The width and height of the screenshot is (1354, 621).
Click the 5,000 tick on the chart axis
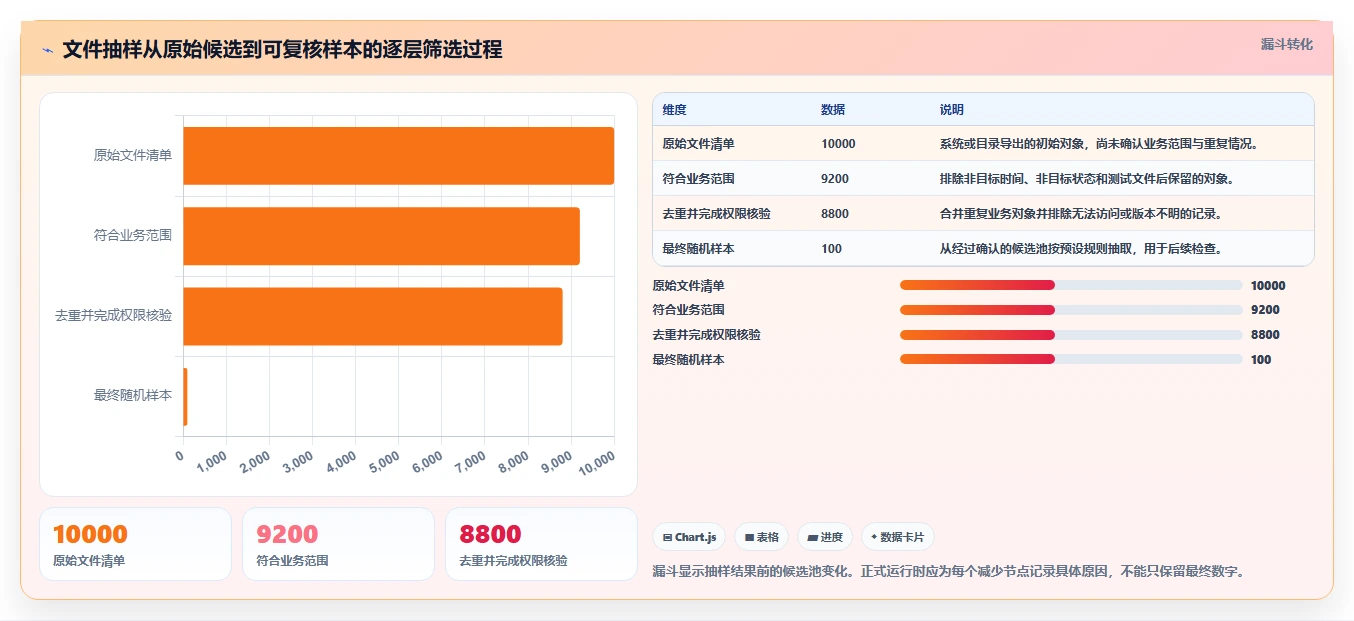385,462
